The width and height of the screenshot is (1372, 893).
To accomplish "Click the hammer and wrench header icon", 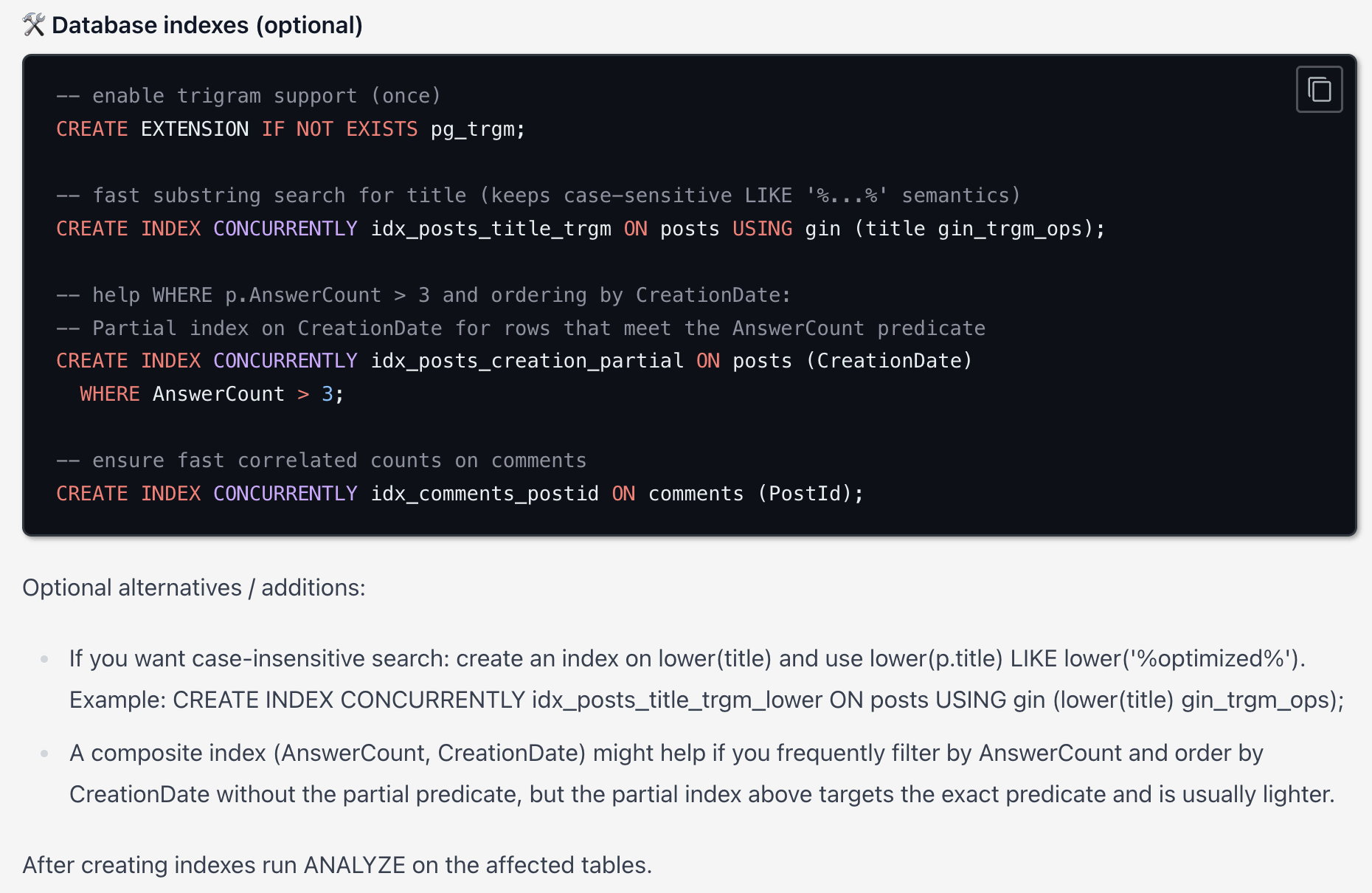I will (32, 24).
